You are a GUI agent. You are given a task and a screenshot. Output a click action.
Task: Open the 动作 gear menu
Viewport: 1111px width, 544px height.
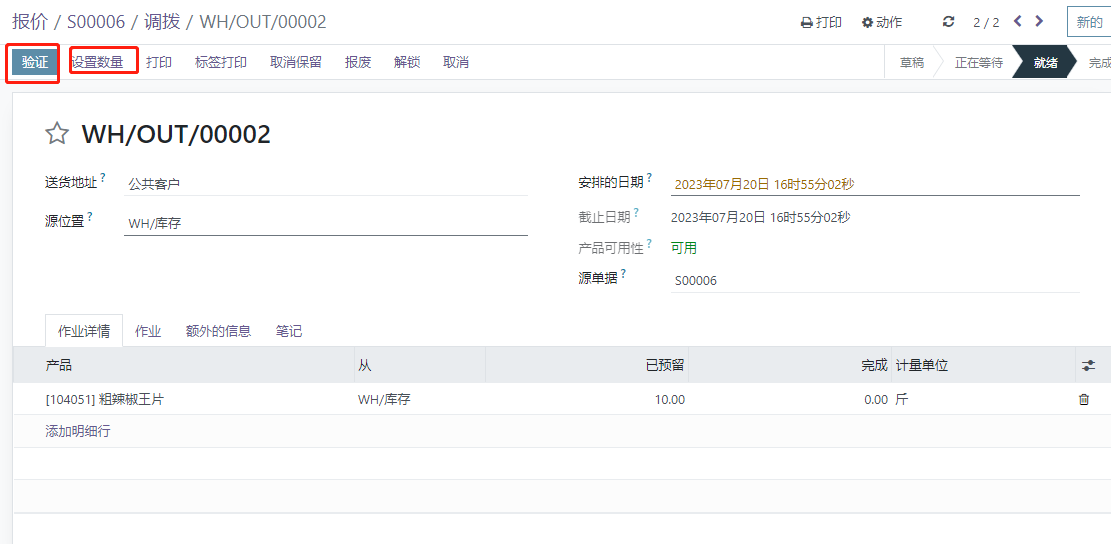coord(882,22)
